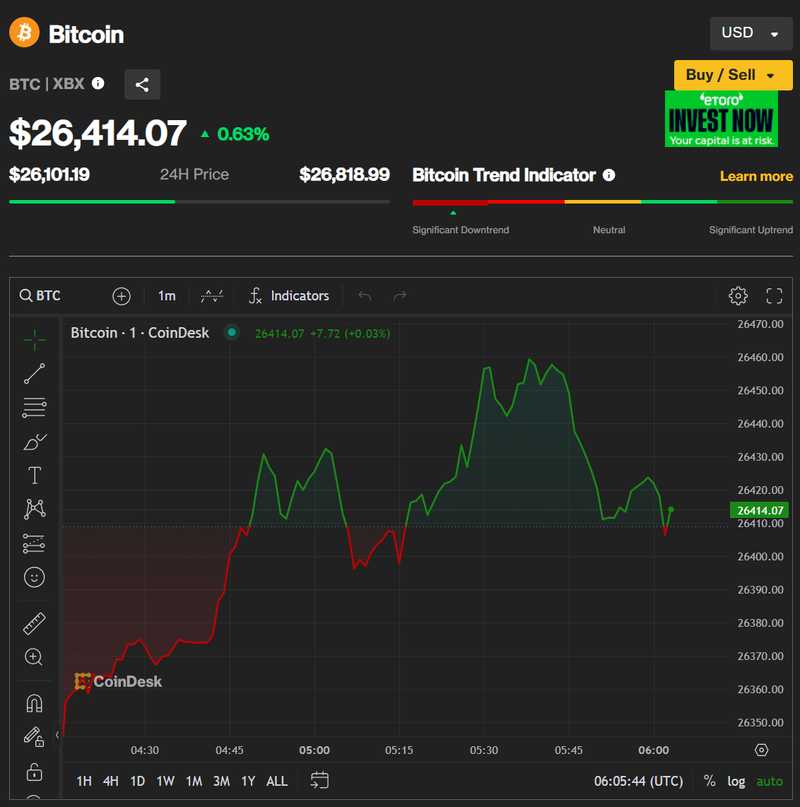Toggle percent scale on chart
This screenshot has height=807, width=800.
pos(709,781)
